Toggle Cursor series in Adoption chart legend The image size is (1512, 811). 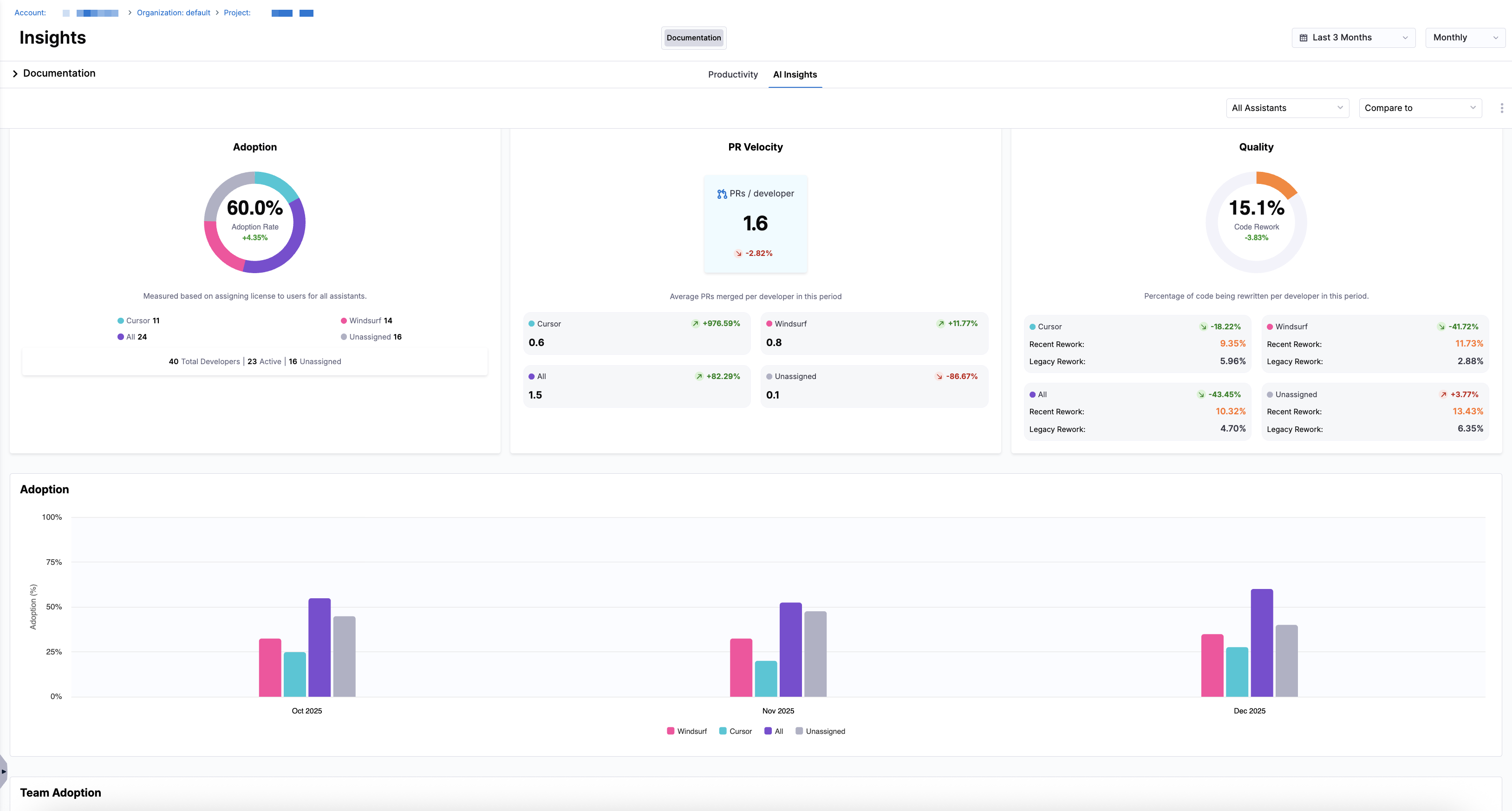tap(736, 731)
